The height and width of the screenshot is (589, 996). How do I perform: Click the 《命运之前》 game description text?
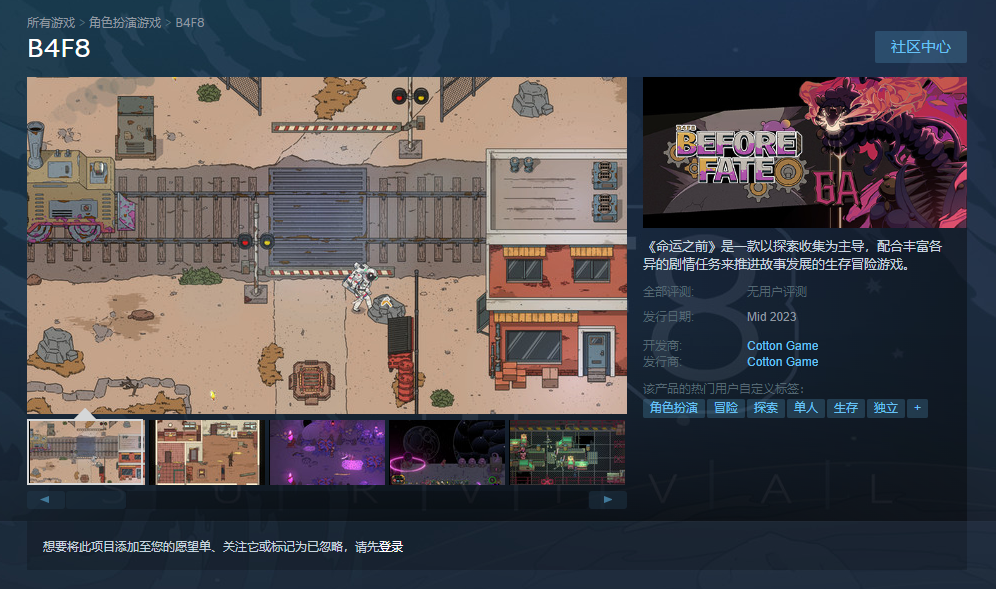pyautogui.click(x=793, y=255)
